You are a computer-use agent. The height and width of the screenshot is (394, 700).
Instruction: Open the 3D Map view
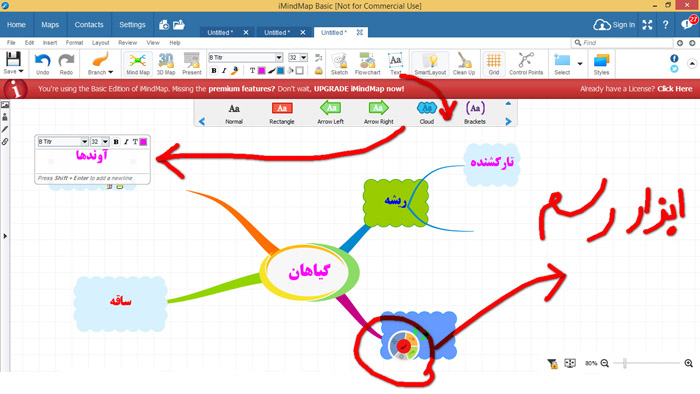[x=166, y=63]
